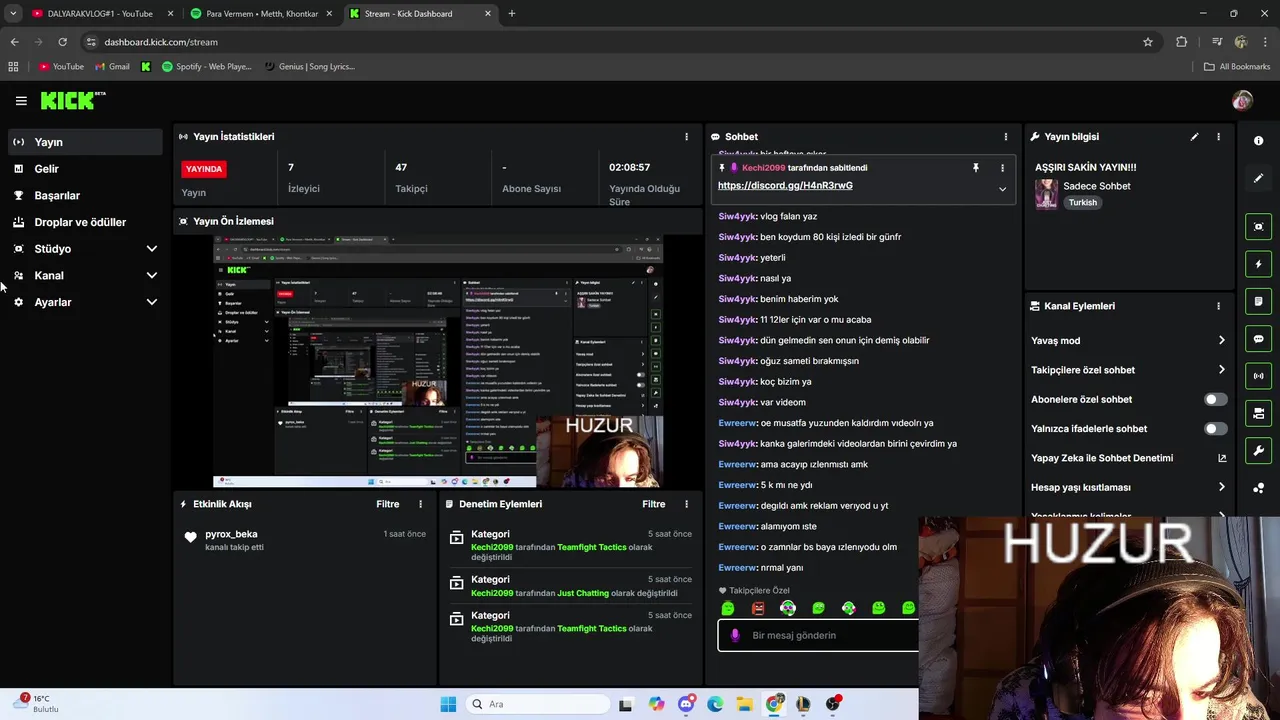Expand the Ayarlar sidebar section

click(x=152, y=302)
